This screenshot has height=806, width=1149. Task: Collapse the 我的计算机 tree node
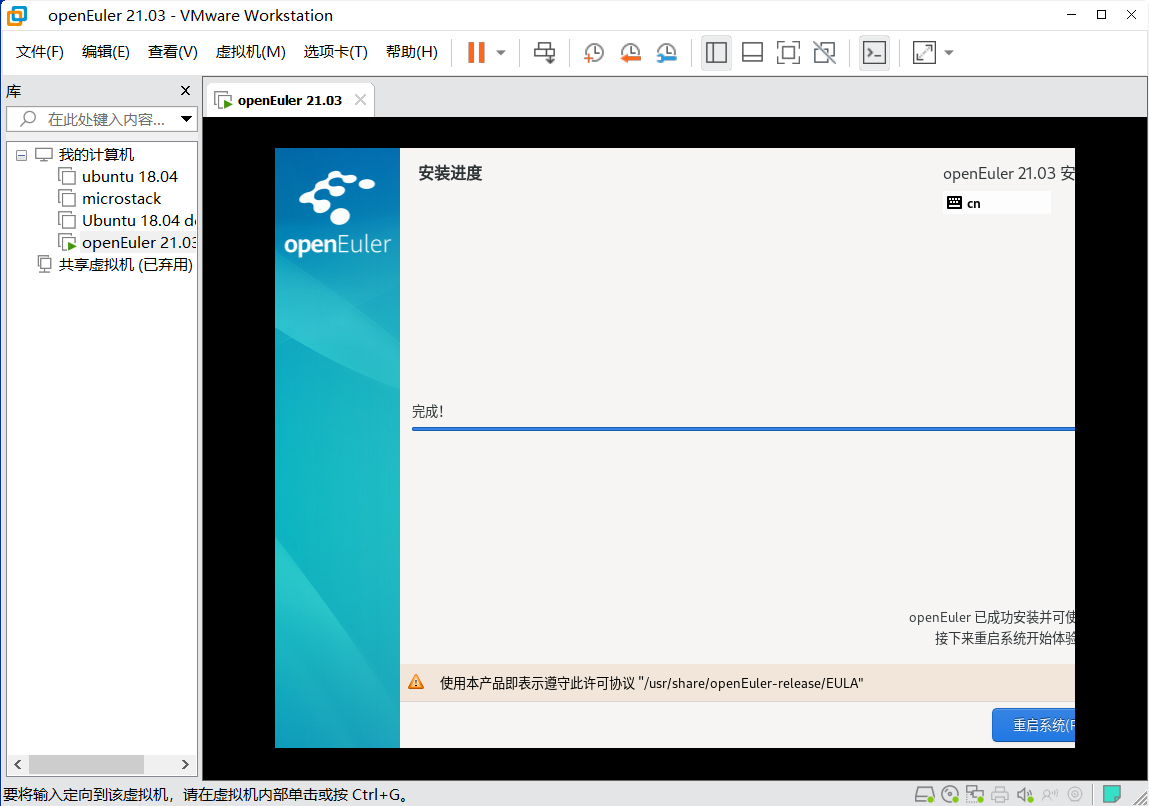[x=20, y=154]
